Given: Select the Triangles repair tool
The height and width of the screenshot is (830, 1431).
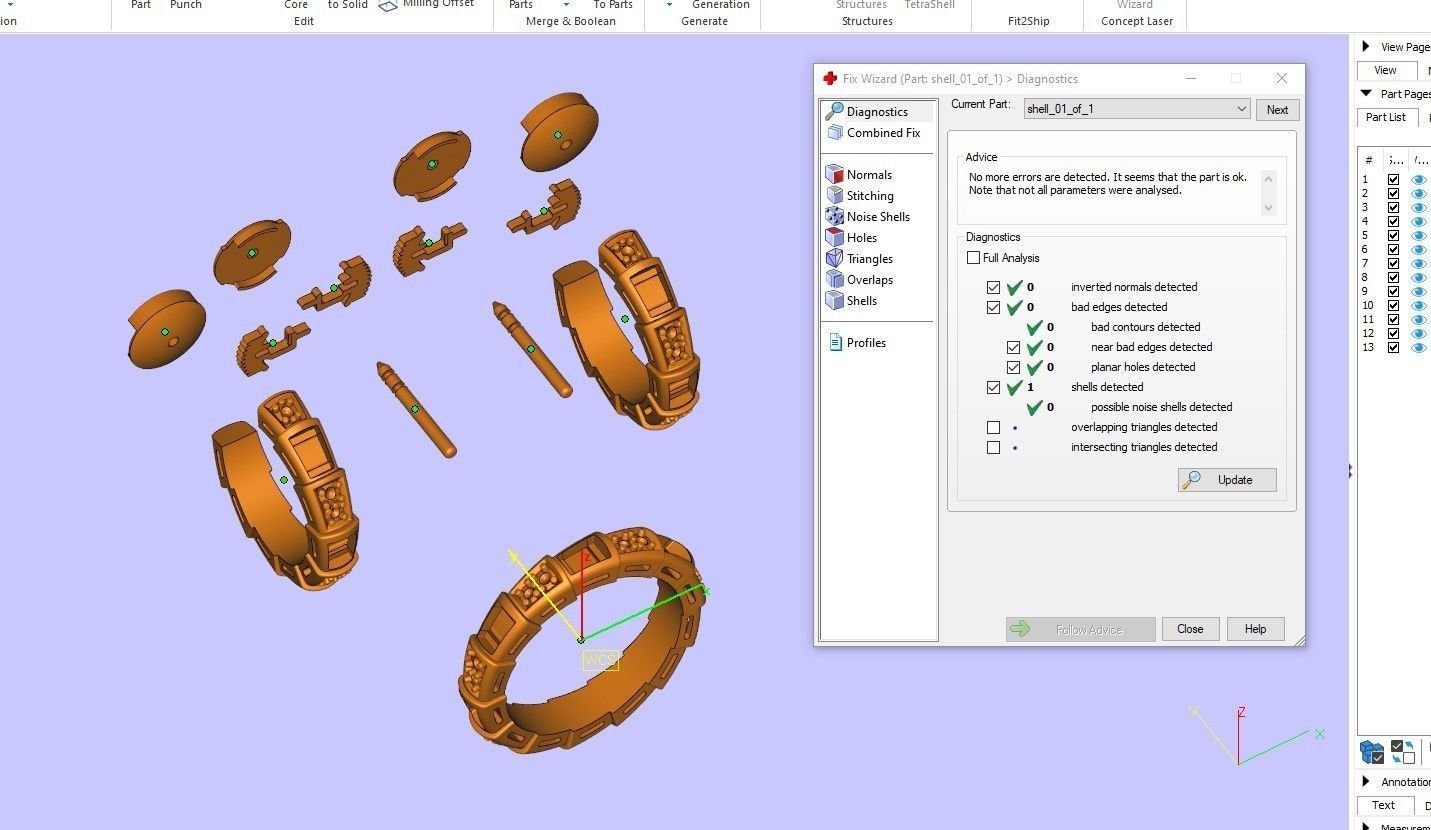Looking at the screenshot, I should (x=859, y=258).
